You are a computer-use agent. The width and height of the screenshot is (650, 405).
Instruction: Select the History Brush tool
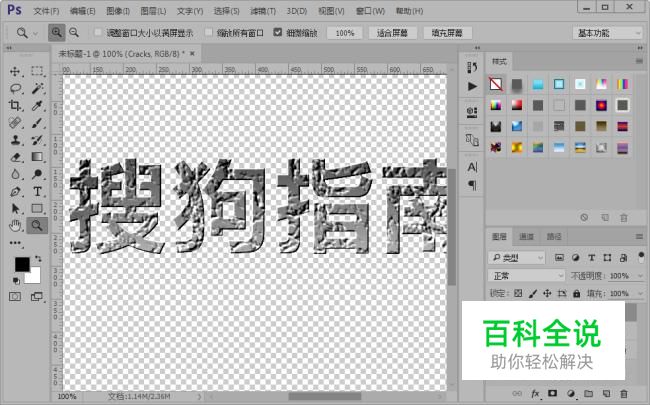(x=37, y=140)
